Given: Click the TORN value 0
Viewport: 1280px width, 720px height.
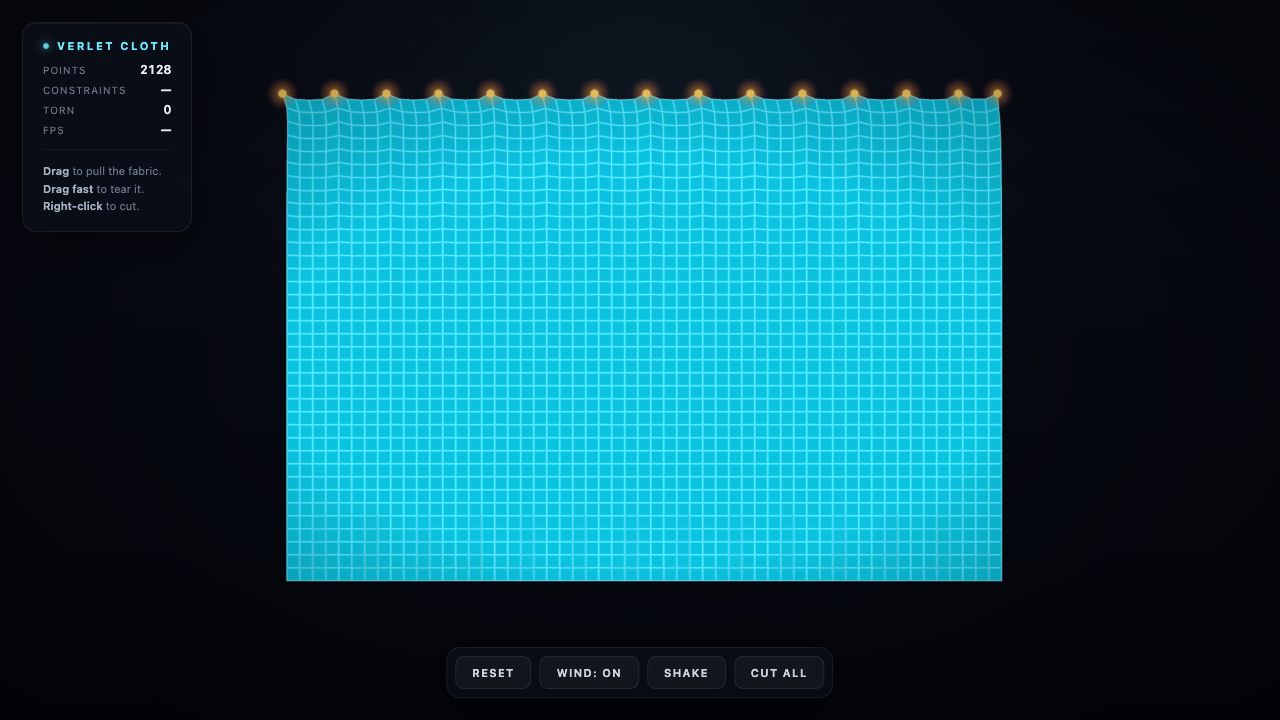Looking at the screenshot, I should pos(167,110).
